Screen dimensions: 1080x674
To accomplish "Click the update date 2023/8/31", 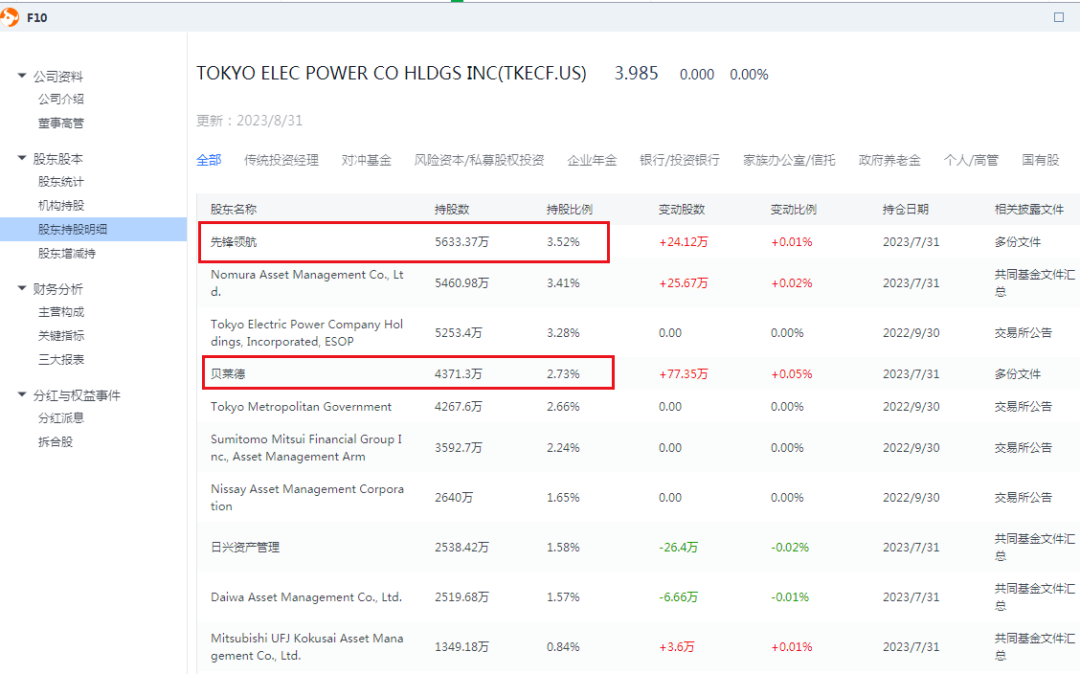I will [269, 120].
